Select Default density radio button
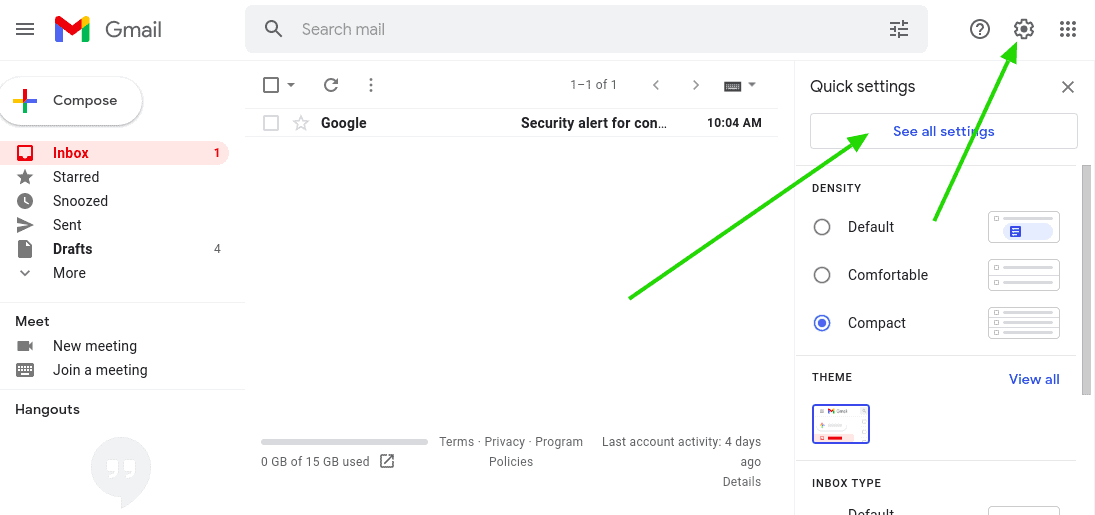This screenshot has width=1095, height=515. 823,227
